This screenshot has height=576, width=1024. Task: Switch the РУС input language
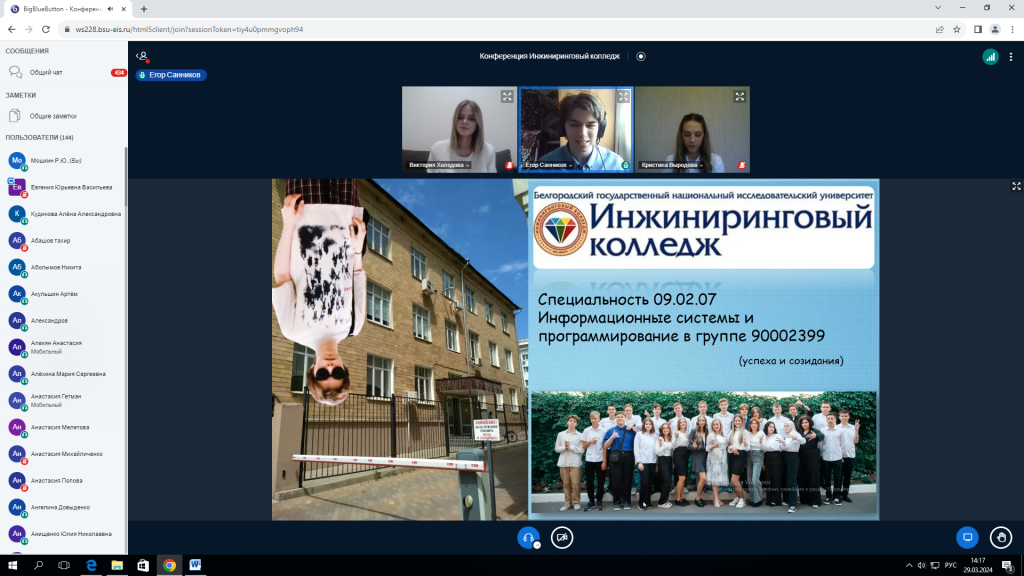click(x=951, y=566)
